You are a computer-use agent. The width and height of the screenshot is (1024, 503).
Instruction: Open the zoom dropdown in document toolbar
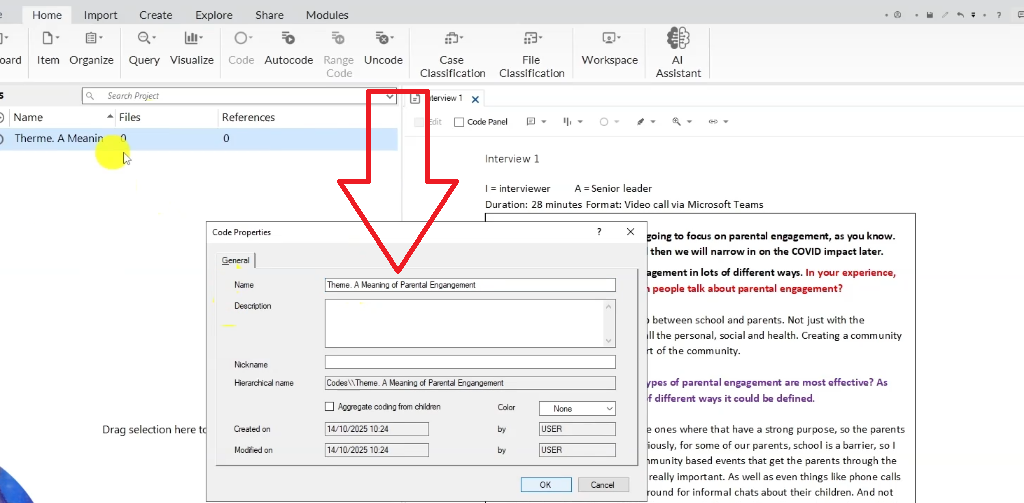tap(690, 122)
